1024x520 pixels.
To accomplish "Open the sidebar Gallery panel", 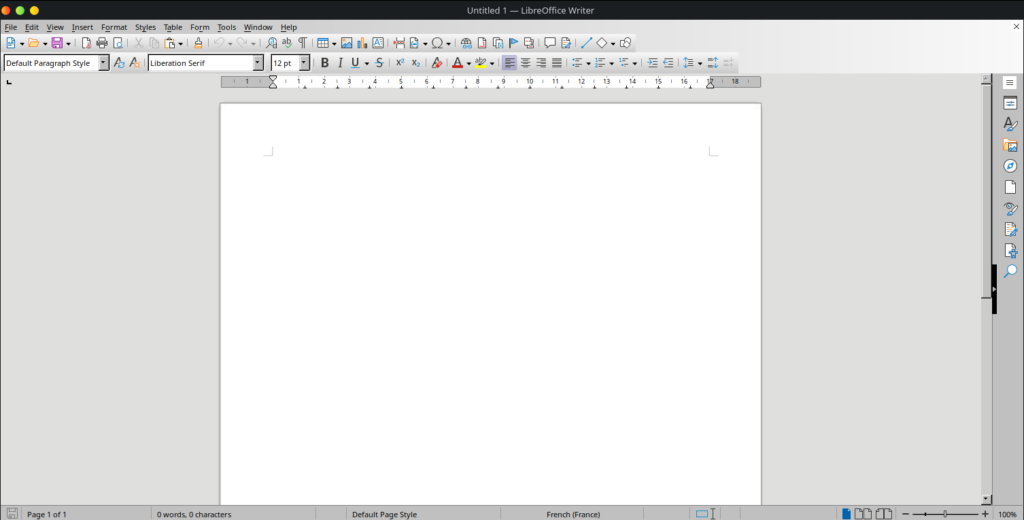I will coord(1010,145).
